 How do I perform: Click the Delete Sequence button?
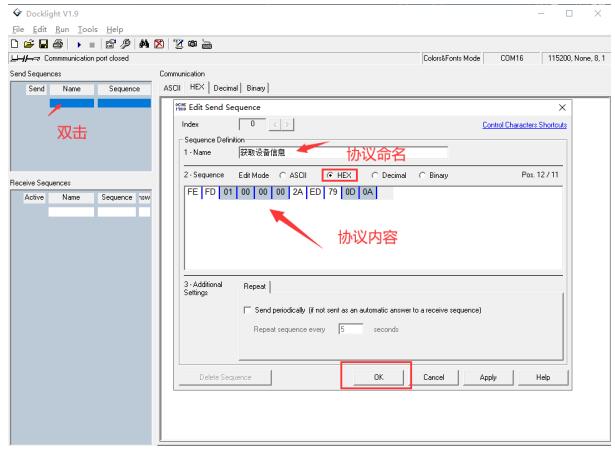[x=225, y=377]
